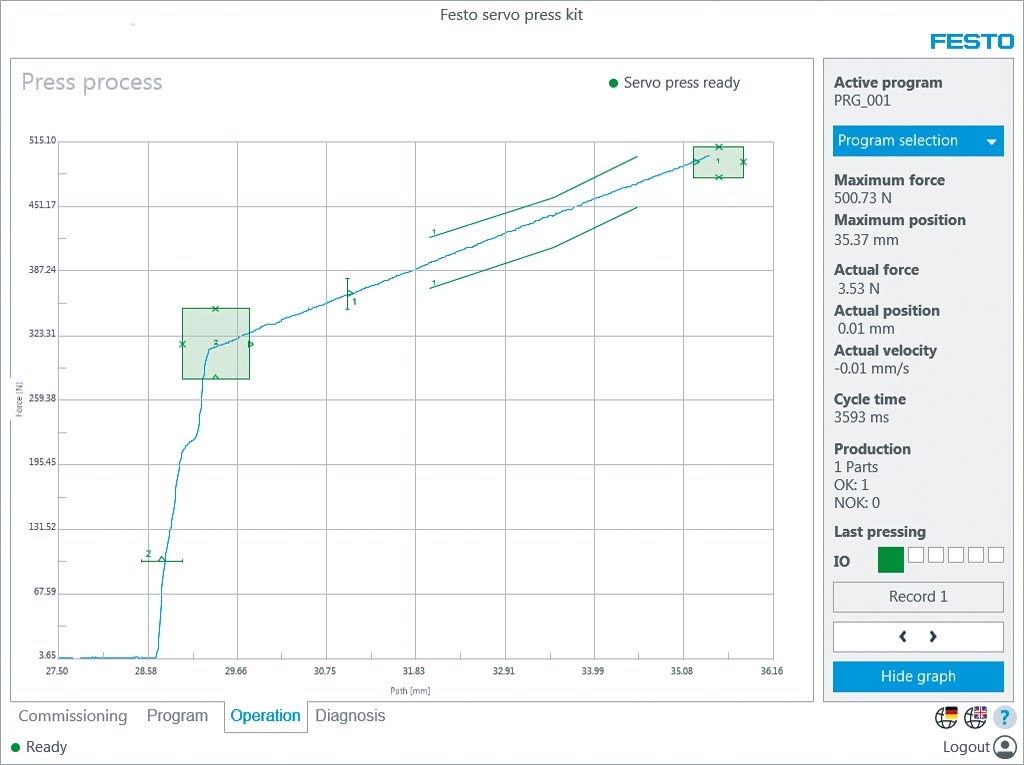Click the Program selection dropdown arrow

pos(991,142)
